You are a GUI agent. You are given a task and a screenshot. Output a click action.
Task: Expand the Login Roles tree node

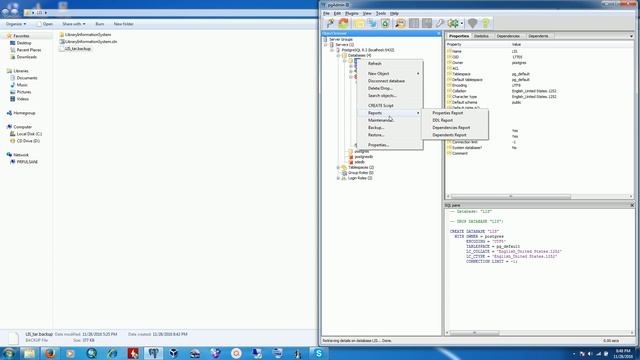coord(338,178)
